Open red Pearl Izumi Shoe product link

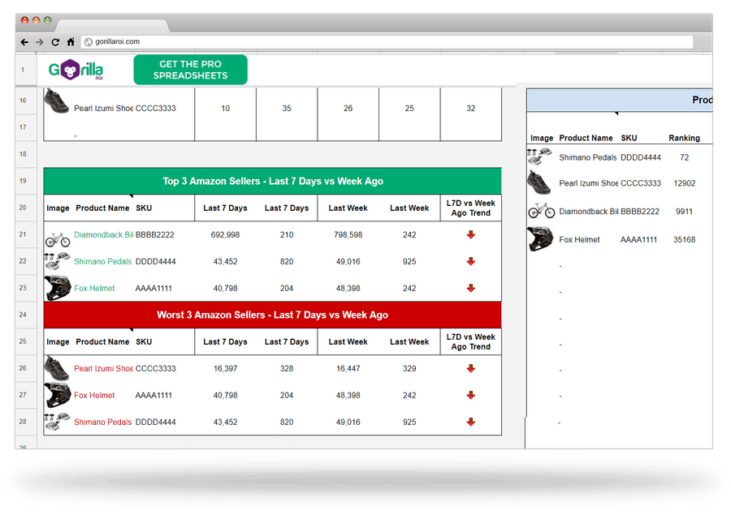point(103,368)
